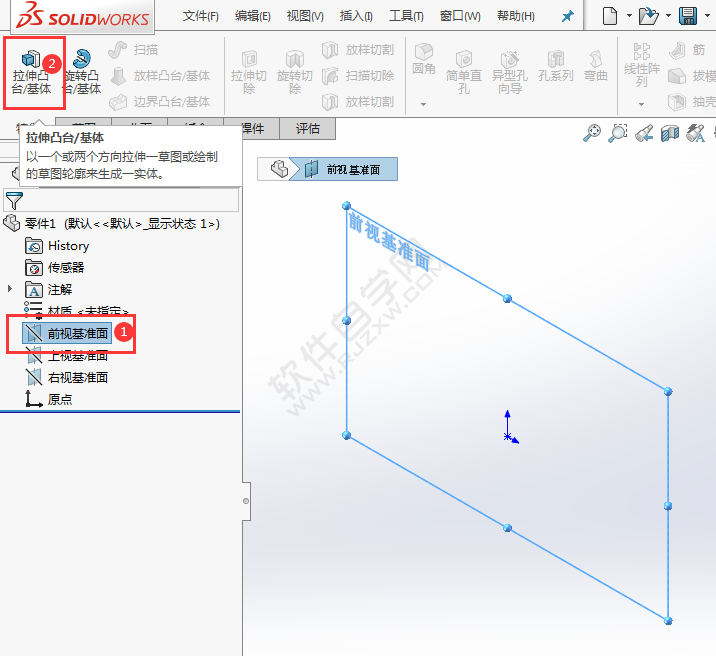Open the 文件(F) menu
Screen dimensions: 716x656
[x=200, y=16]
